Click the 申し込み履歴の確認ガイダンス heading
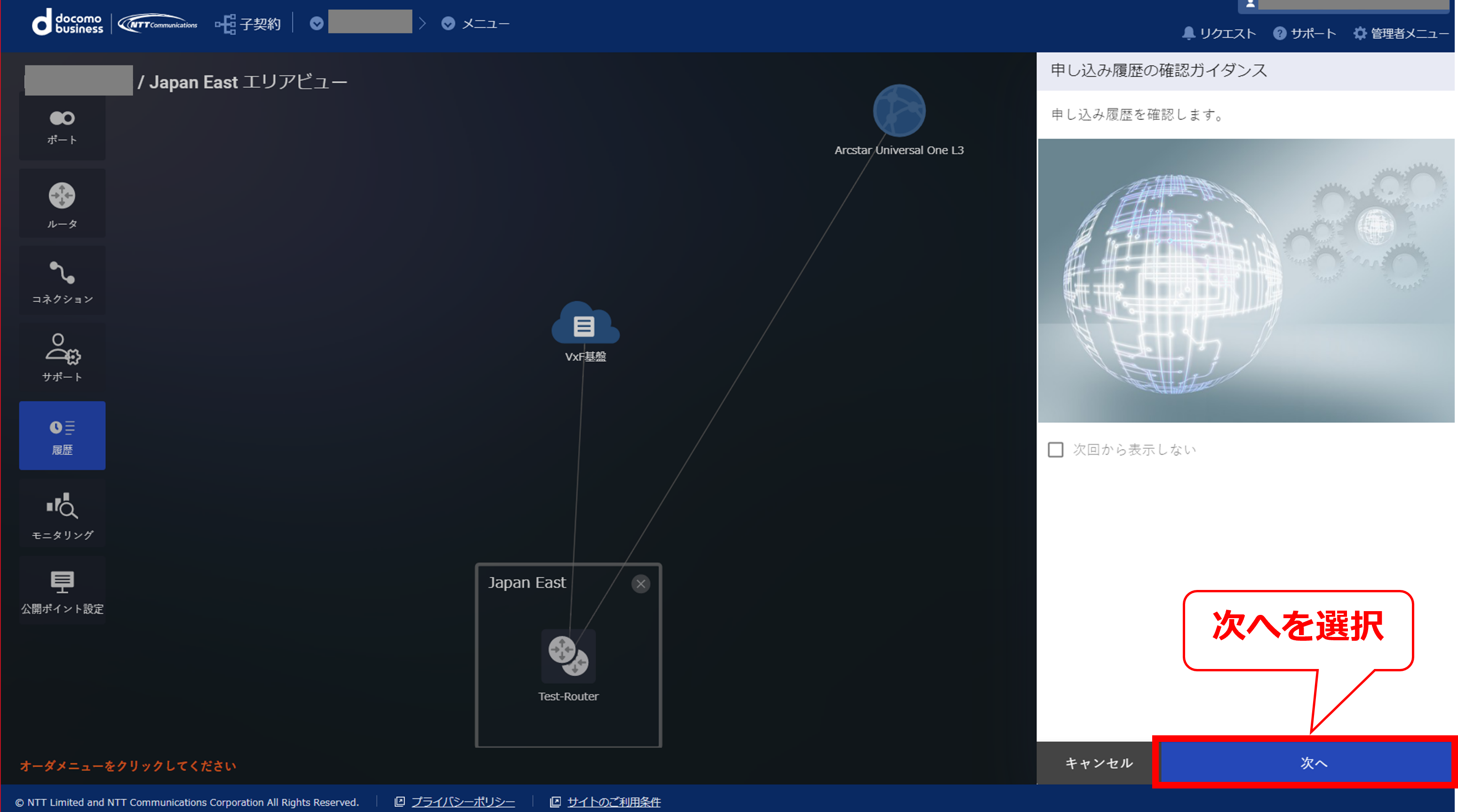Viewport: 1458px width, 812px height. pyautogui.click(x=1159, y=70)
